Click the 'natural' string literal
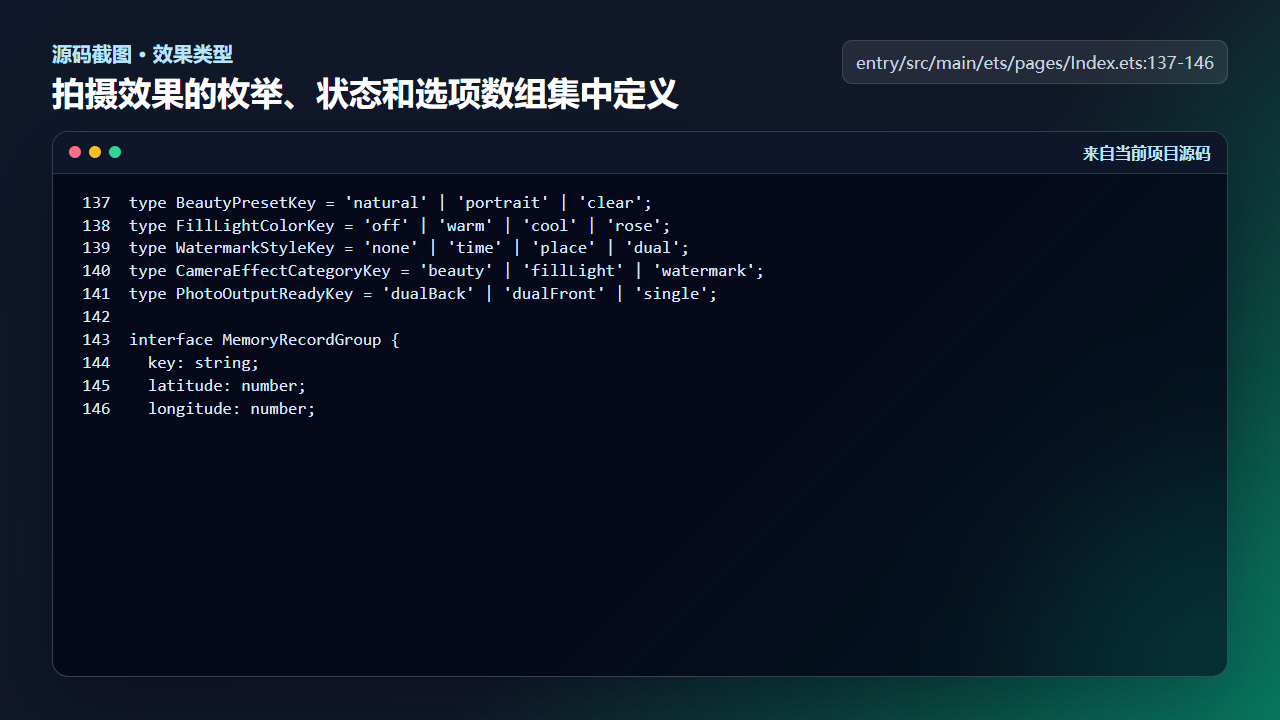Viewport: 1280px width, 720px height. pyautogui.click(x=386, y=203)
